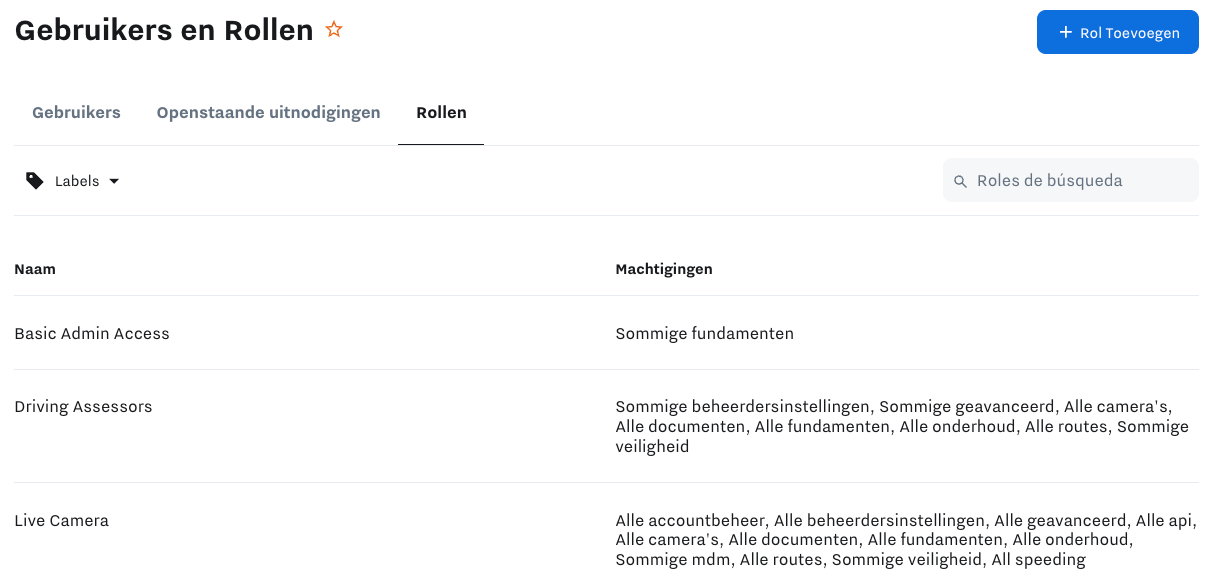Select the Rollen tab

(x=441, y=112)
